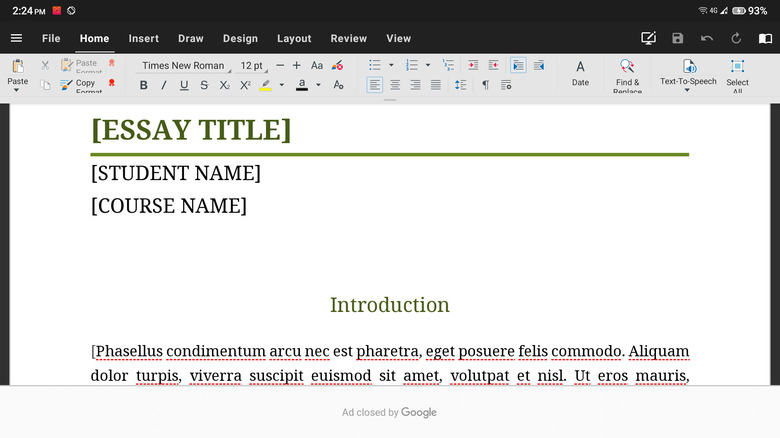The width and height of the screenshot is (780, 438).
Task: Open the Layout tab
Action: pyautogui.click(x=294, y=38)
